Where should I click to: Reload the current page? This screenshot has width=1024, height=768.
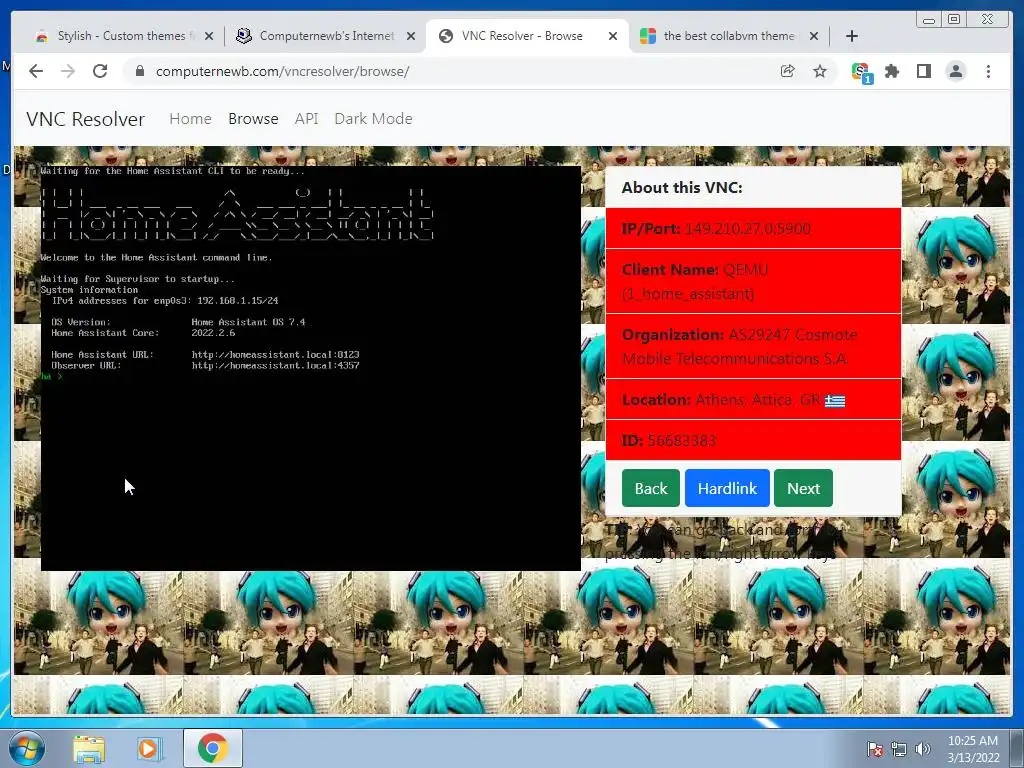pos(100,71)
